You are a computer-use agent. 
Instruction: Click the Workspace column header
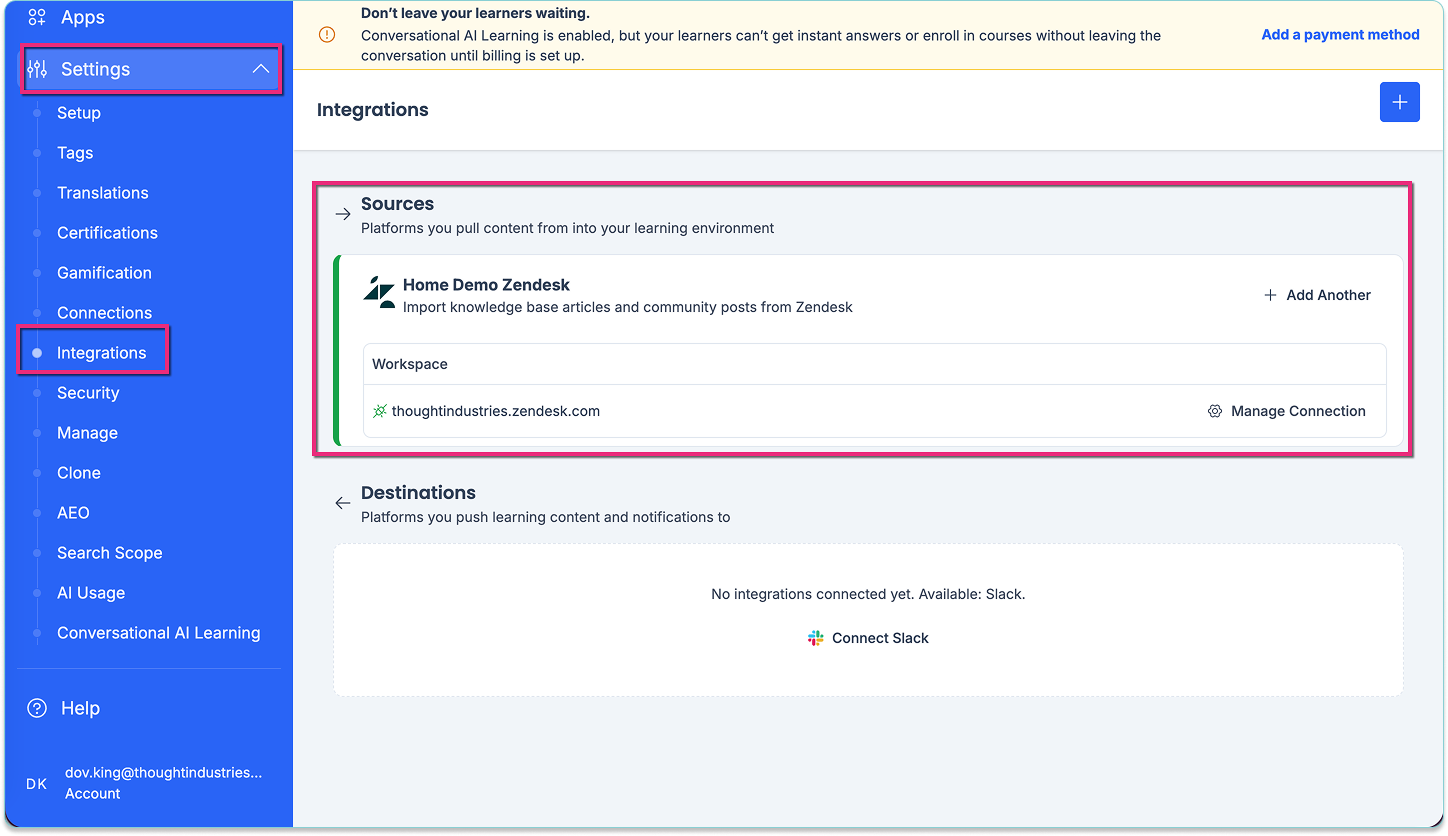[410, 364]
